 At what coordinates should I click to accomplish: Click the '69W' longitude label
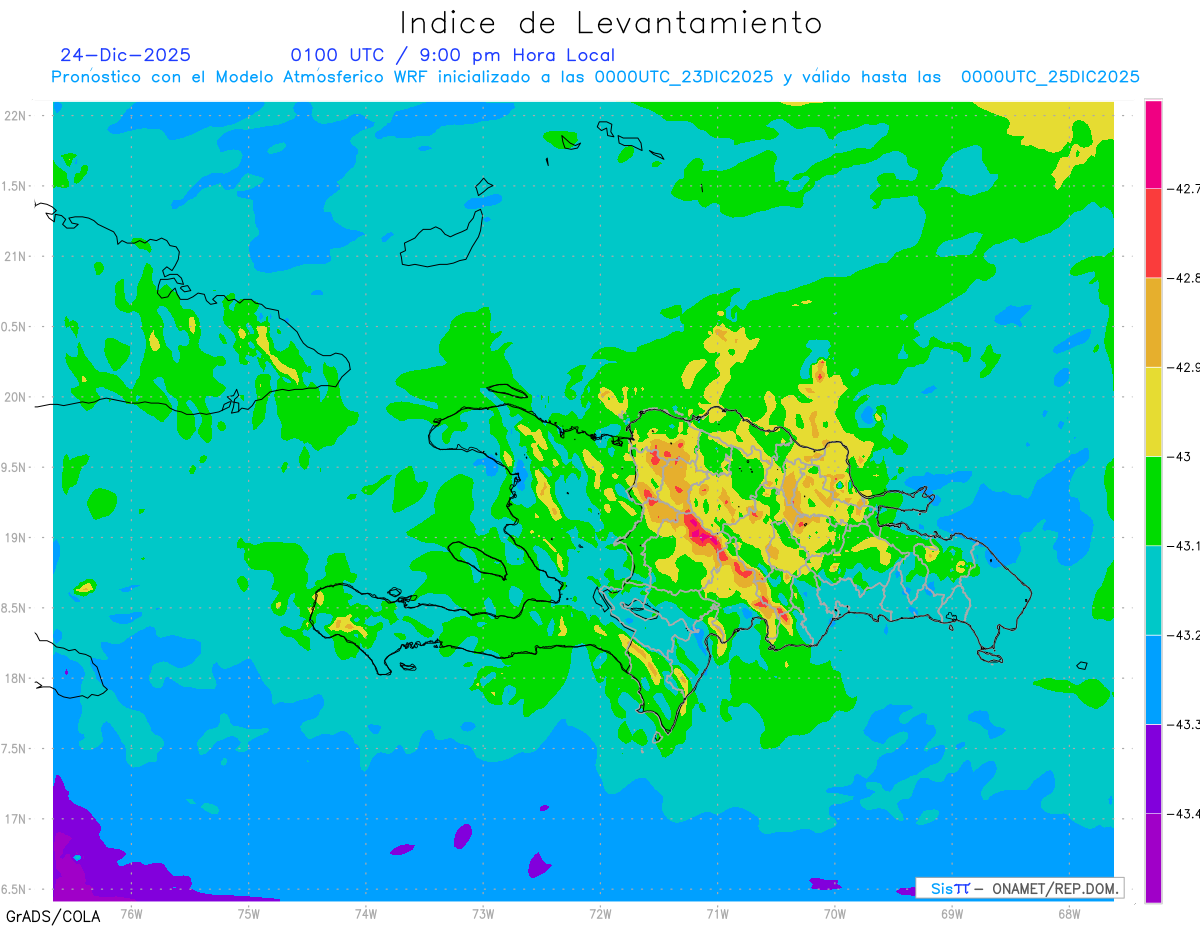952,913
